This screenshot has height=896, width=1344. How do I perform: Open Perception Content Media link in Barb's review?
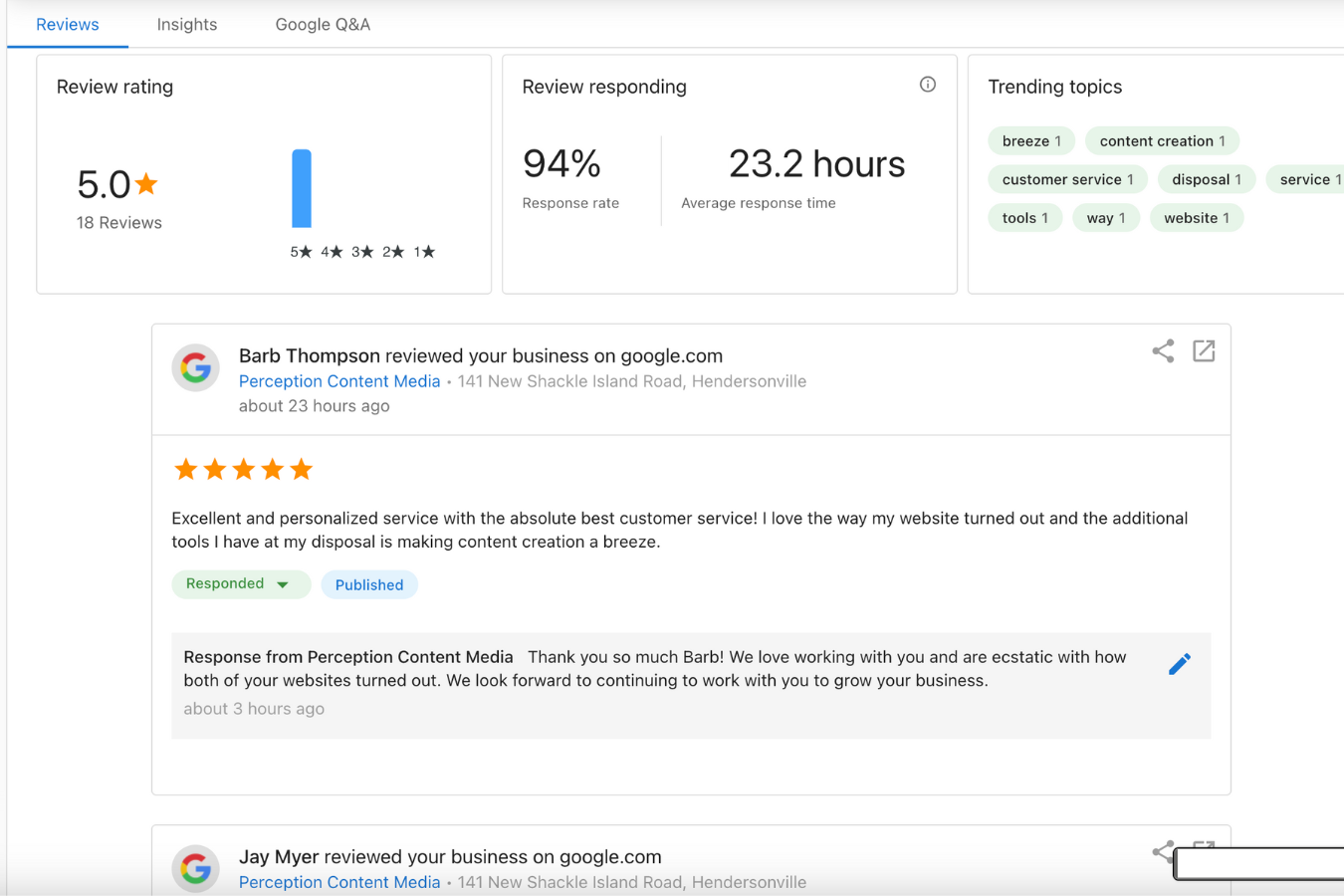point(339,381)
